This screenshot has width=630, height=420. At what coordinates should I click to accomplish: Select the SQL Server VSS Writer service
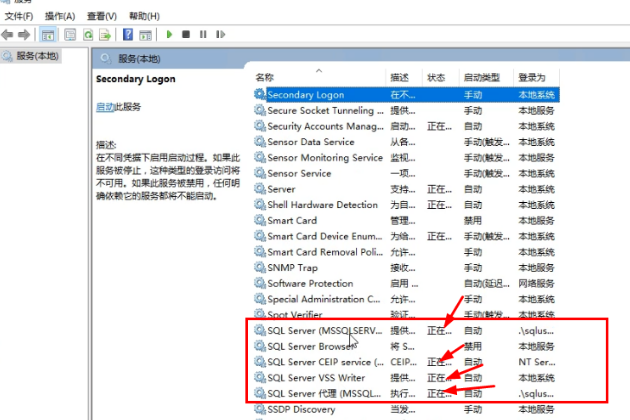[315, 378]
